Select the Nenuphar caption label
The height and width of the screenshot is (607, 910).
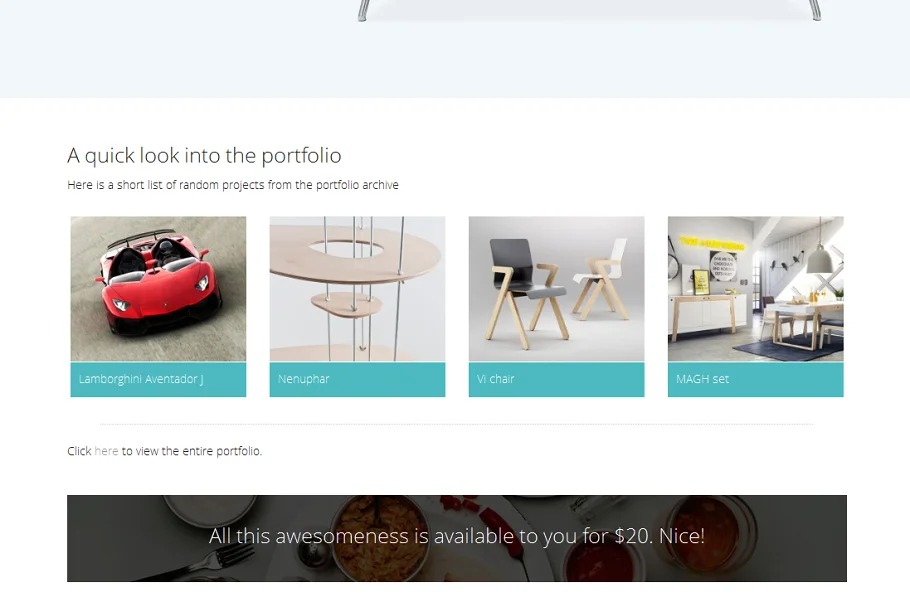click(x=304, y=379)
